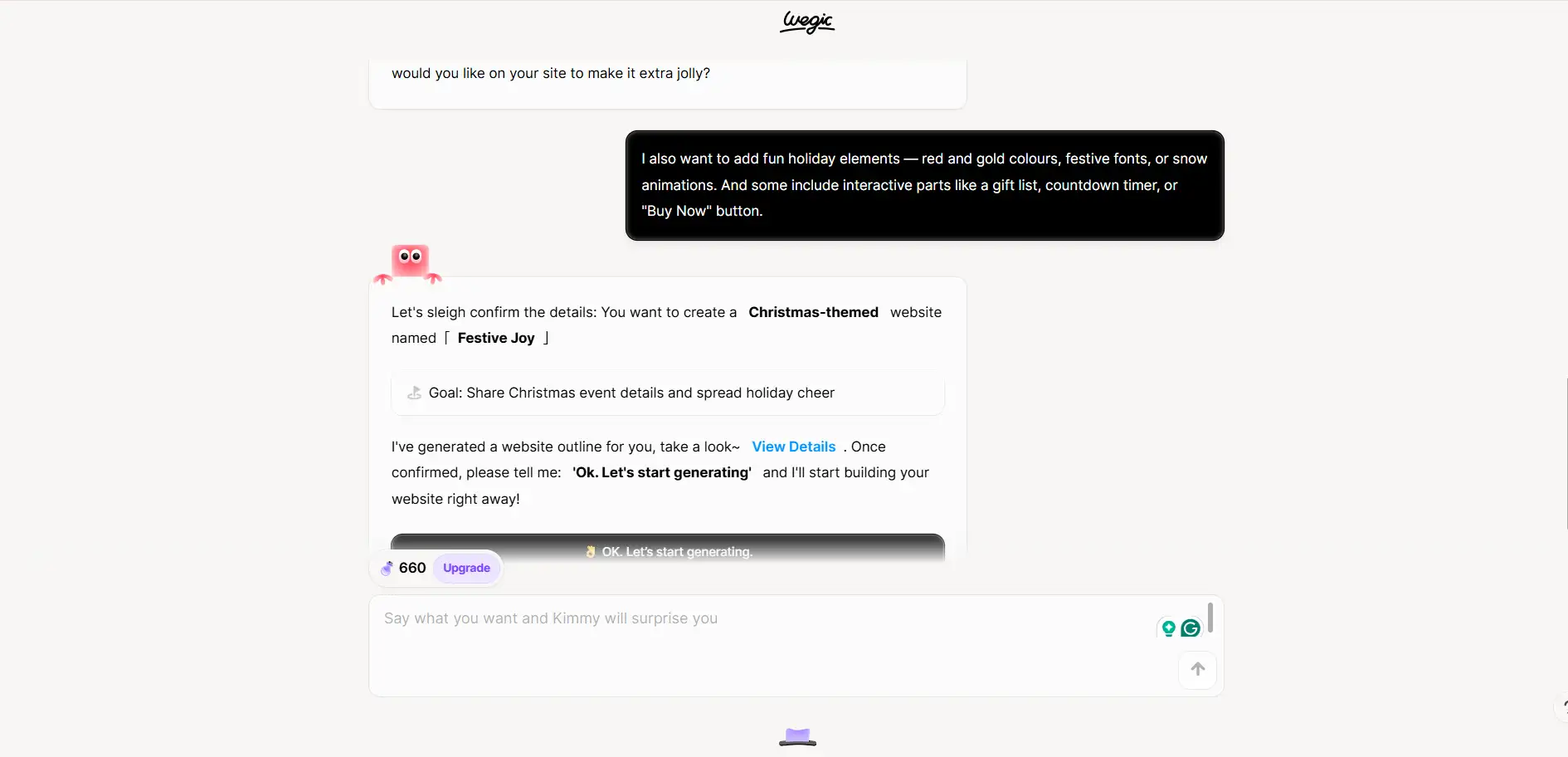Click the 'extra jolly' question message
Viewport: 1568px width, 757px height.
pos(551,74)
